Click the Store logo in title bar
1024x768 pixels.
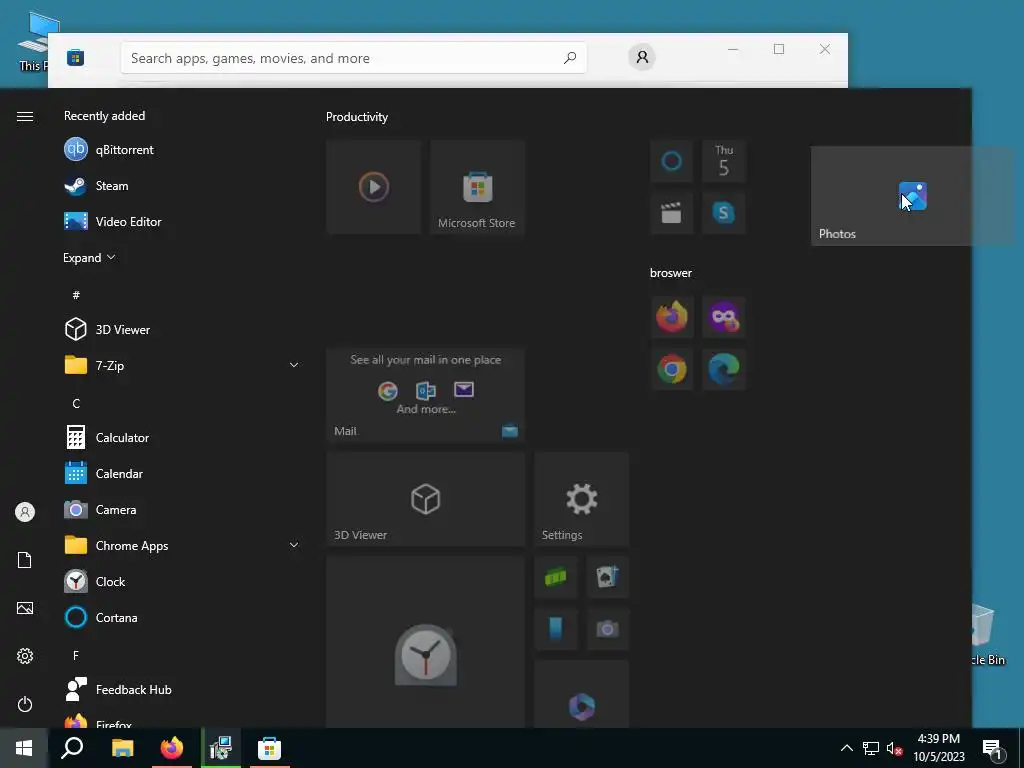point(76,57)
